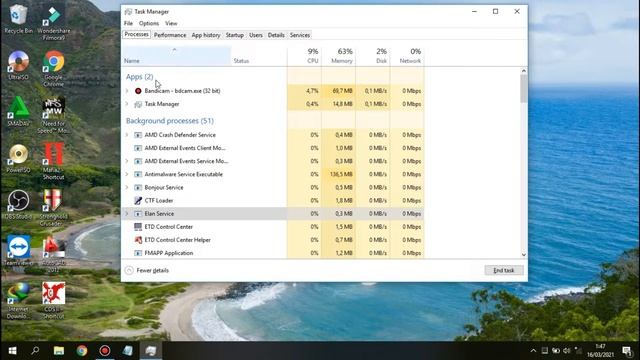Image resolution: width=640 pixels, height=360 pixels.
Task: Switch to App history tab
Action: (206, 35)
